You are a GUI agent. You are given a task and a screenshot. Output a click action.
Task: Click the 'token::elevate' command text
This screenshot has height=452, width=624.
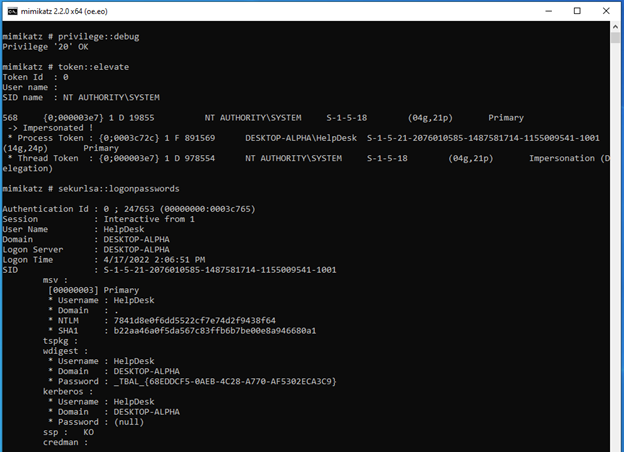94,67
